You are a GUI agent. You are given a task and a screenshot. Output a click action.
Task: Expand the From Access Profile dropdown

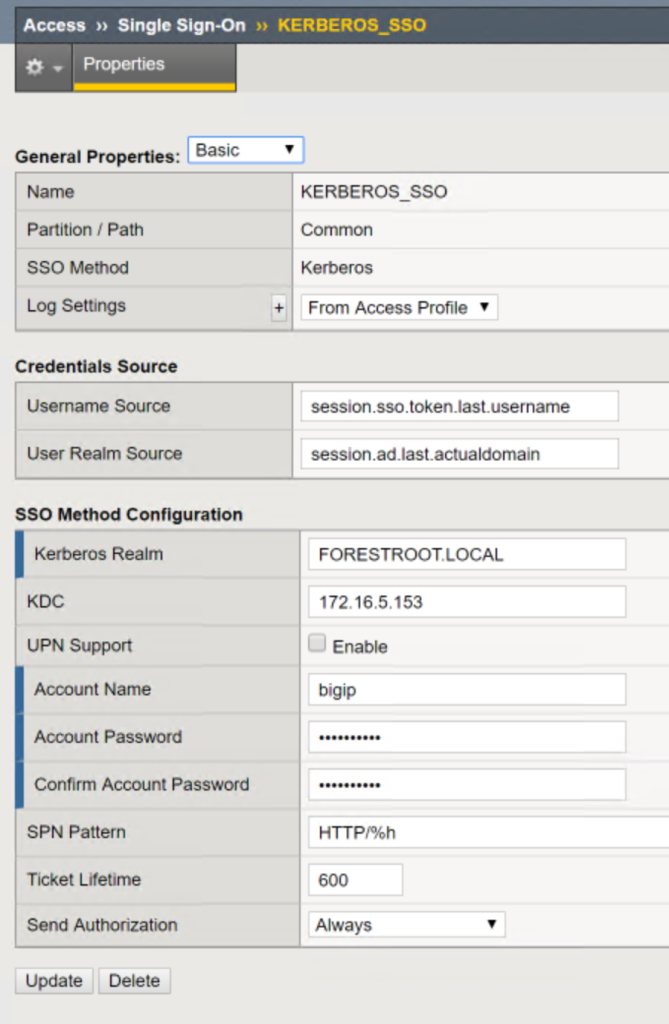pyautogui.click(x=399, y=308)
